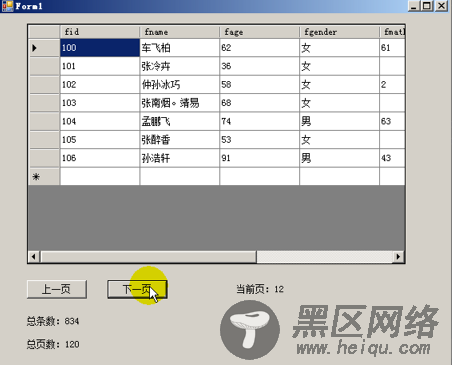The image size is (452, 365).
Task: Select the fgender cell 男 in row 104
Action: click(339, 121)
